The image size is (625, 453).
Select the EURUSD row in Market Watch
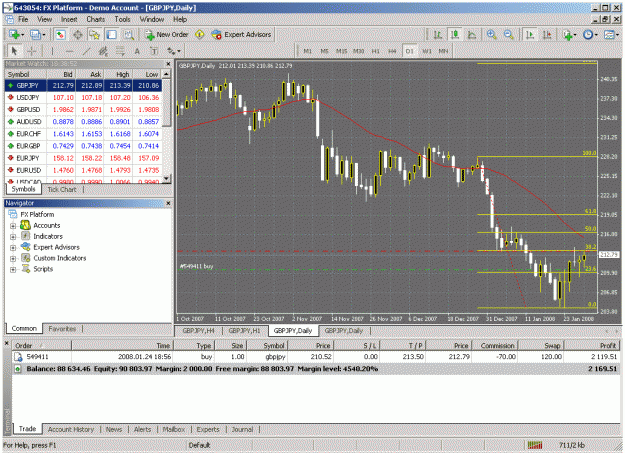tap(83, 170)
